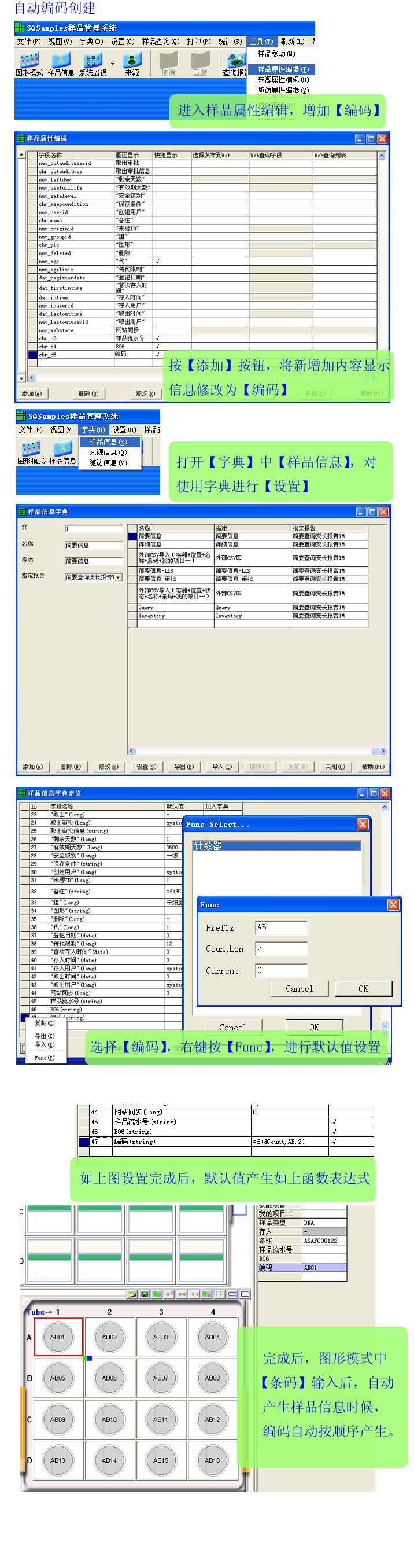Screen dimensions: 414x1568
Task: Click 导入 button in 样品信息字典 window
Action: (221, 766)
